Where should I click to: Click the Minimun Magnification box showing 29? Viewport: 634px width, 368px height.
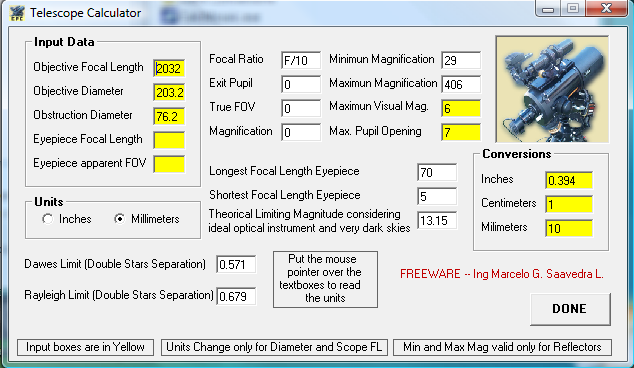[x=461, y=60]
